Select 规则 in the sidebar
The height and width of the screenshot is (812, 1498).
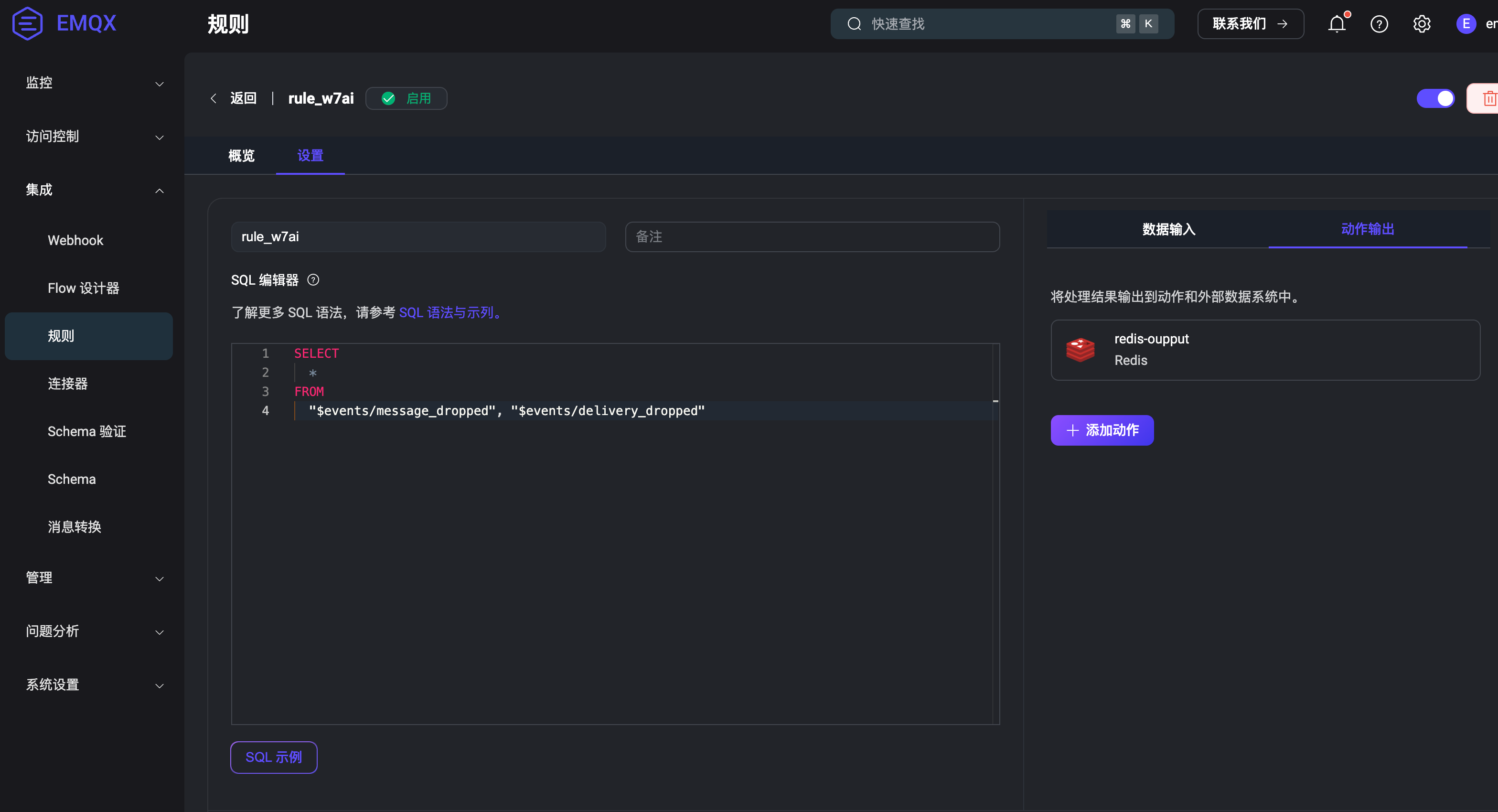point(88,336)
